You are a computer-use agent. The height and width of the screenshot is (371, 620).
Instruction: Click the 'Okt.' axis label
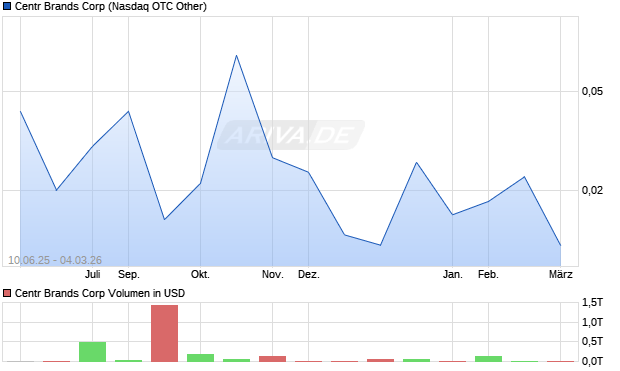click(x=200, y=274)
